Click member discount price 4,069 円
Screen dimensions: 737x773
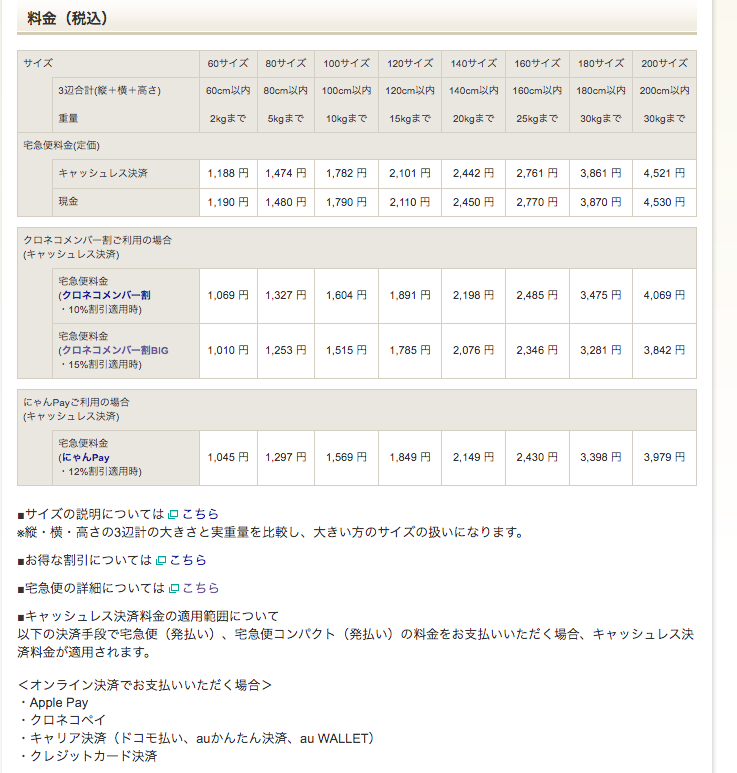pyautogui.click(x=665, y=295)
